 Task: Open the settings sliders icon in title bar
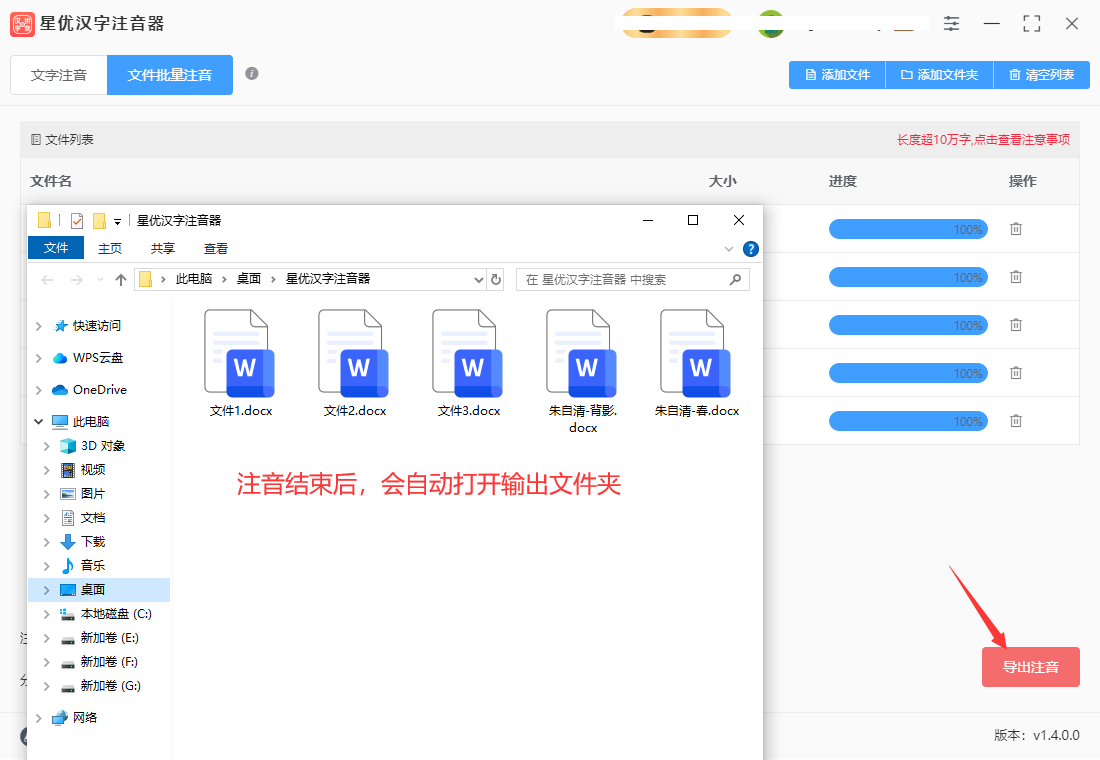click(x=951, y=23)
